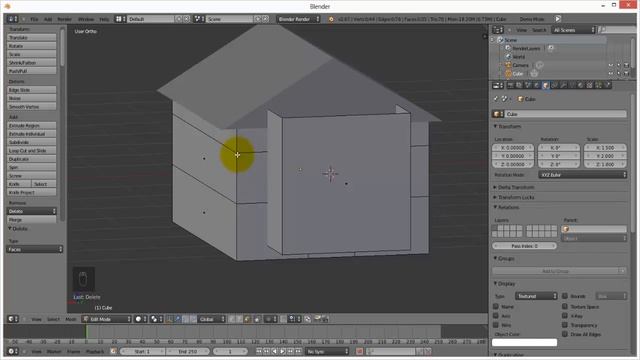The width and height of the screenshot is (640, 360).
Task: Select the RenderLayers item in the outliner
Action: 526,49
